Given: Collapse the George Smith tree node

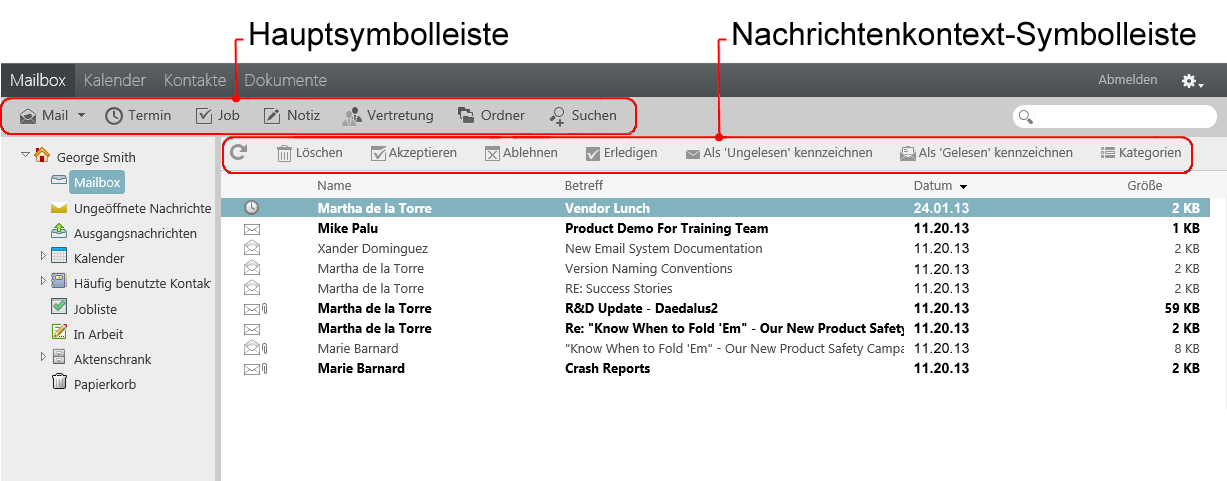Looking at the screenshot, I should (26, 155).
